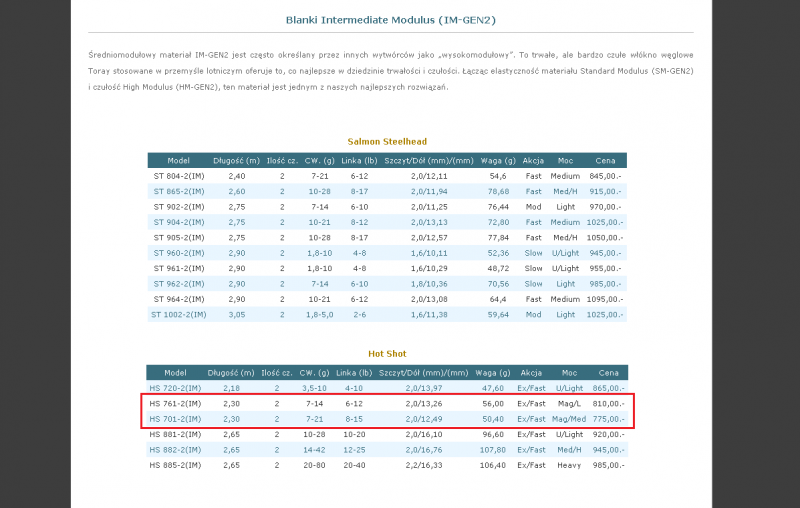Image resolution: width=800 pixels, height=508 pixels.
Task: Click the ST 960-2(IM) model name
Action: (x=178, y=253)
